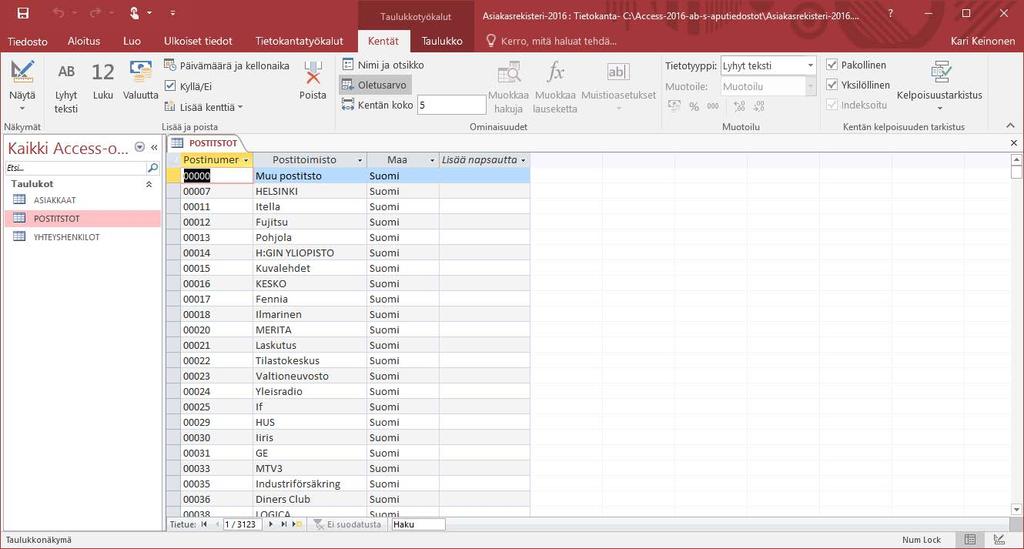Image resolution: width=1024 pixels, height=549 pixels.
Task: Toggle the Yksilöllinen checkbox
Action: [832, 85]
